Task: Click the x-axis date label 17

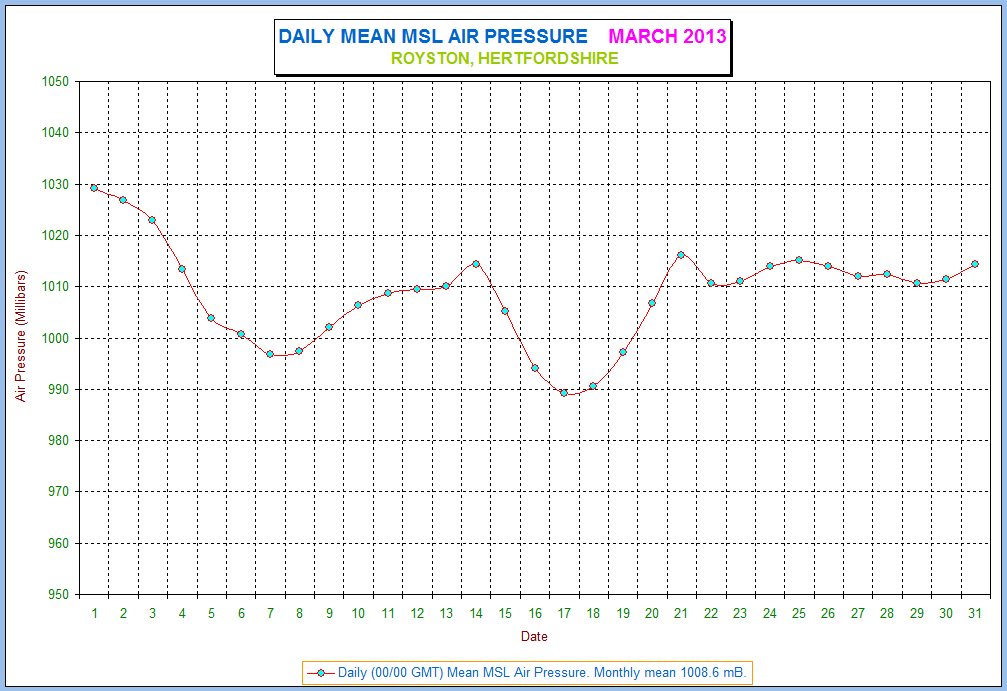Action: pyautogui.click(x=564, y=613)
